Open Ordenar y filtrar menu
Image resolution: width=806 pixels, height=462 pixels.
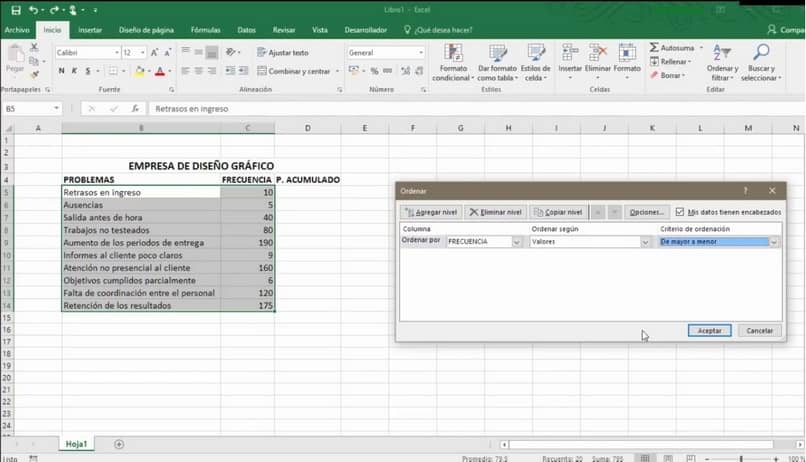click(x=722, y=62)
